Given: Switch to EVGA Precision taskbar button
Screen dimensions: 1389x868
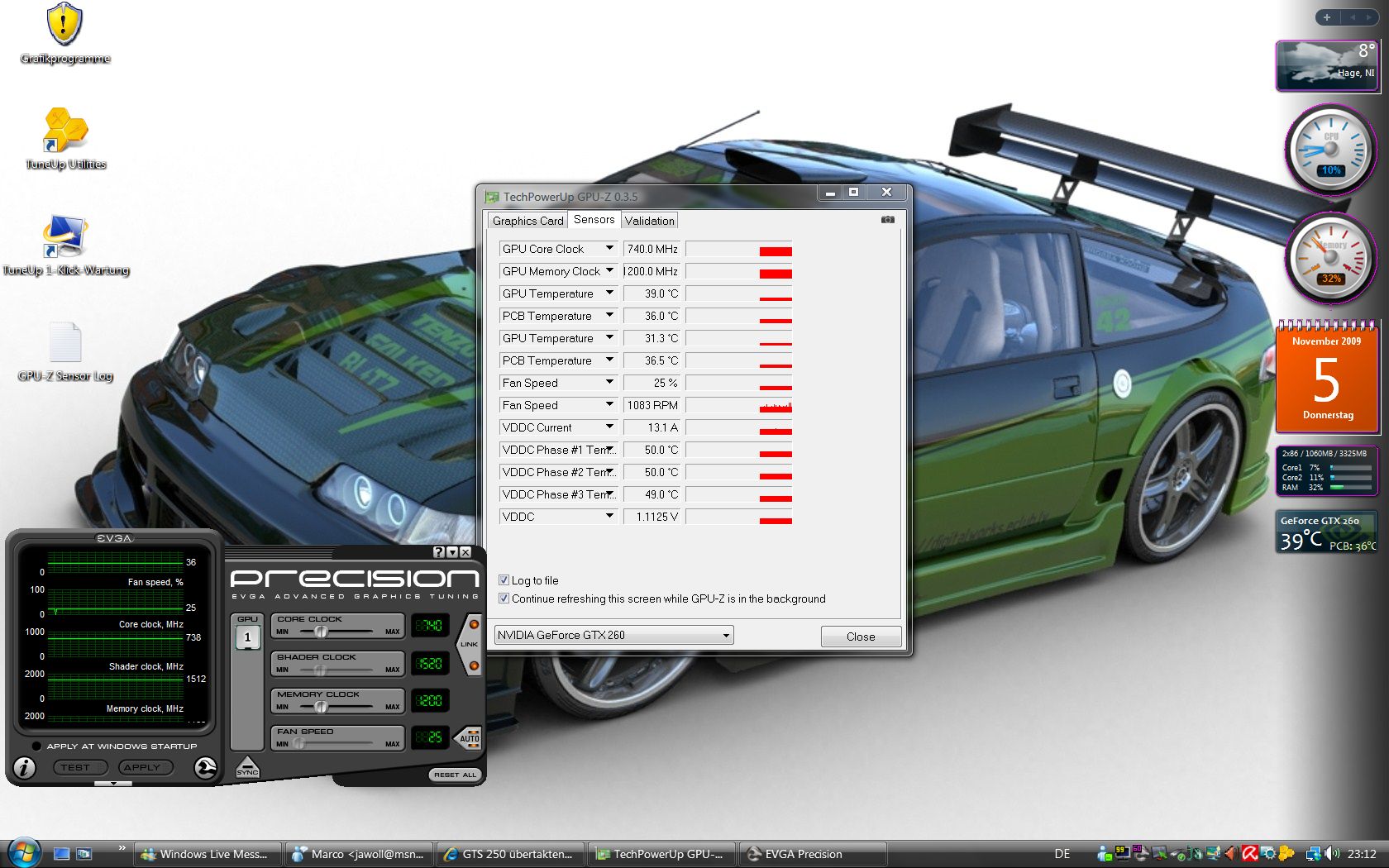Looking at the screenshot, I should click(813, 854).
